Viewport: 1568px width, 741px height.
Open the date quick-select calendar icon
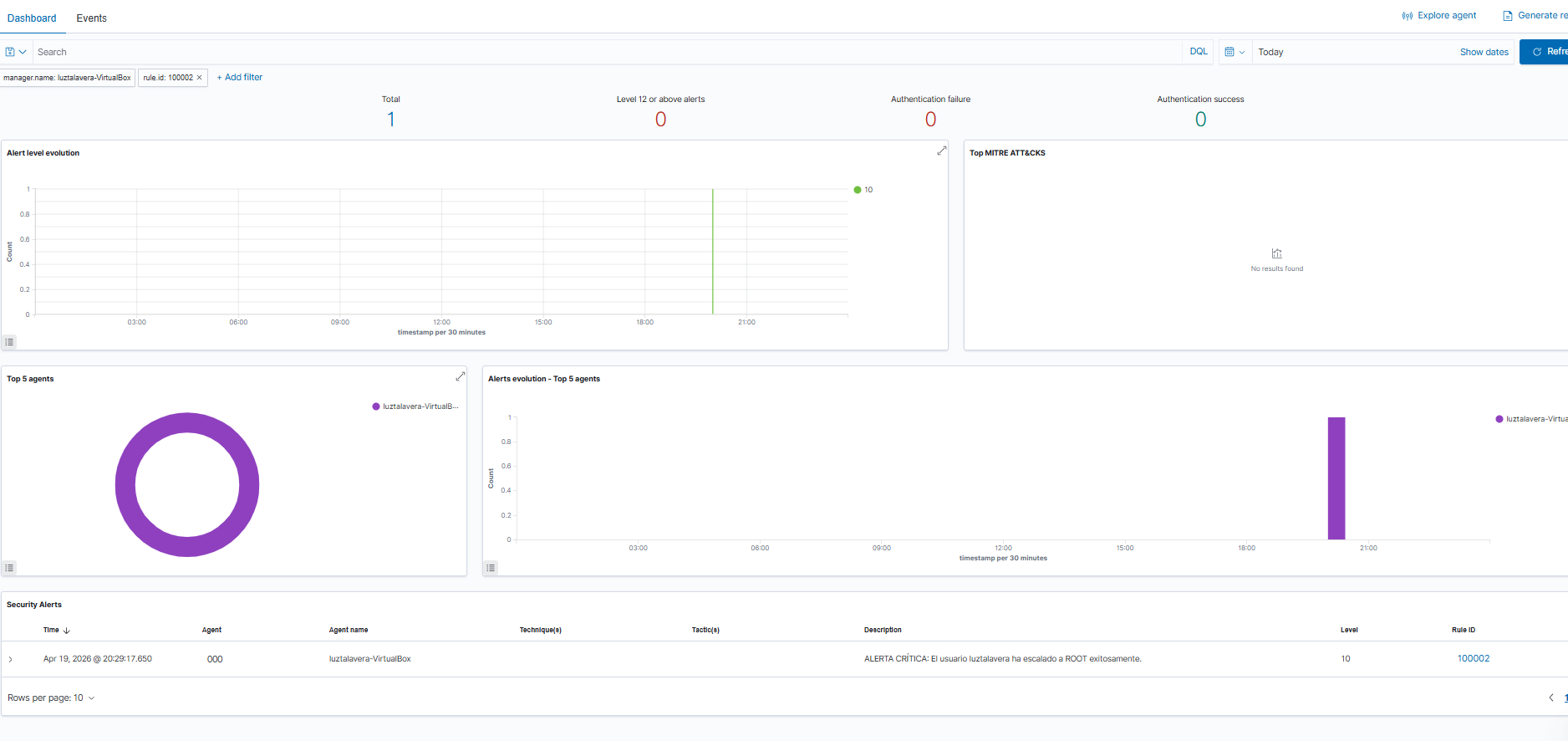pyautogui.click(x=1234, y=52)
